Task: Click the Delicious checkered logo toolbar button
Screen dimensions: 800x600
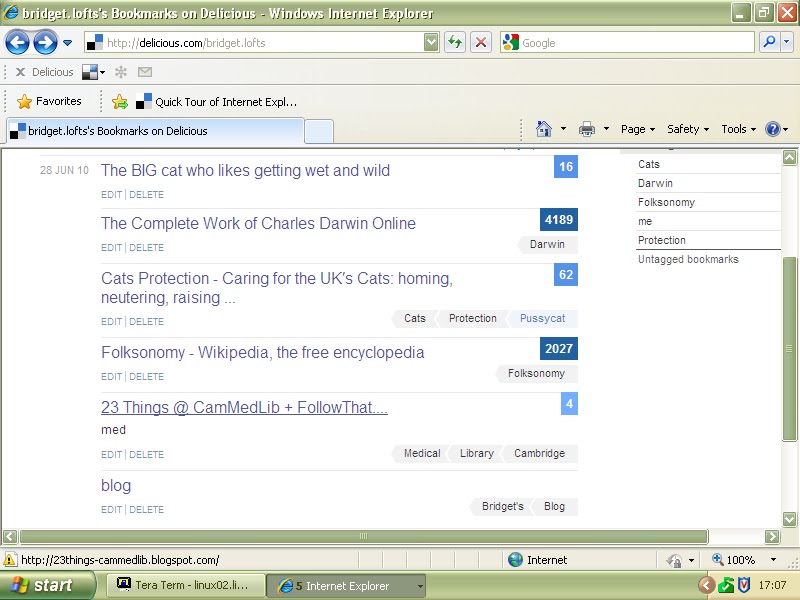Action: [x=90, y=72]
